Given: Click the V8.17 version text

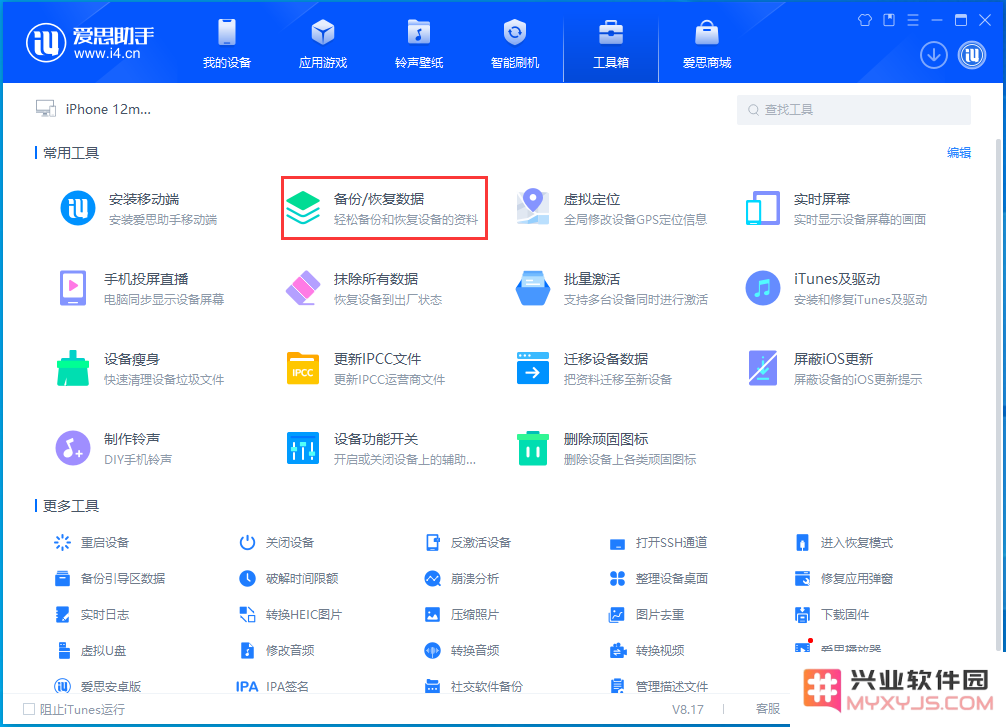Looking at the screenshot, I should [x=688, y=709].
